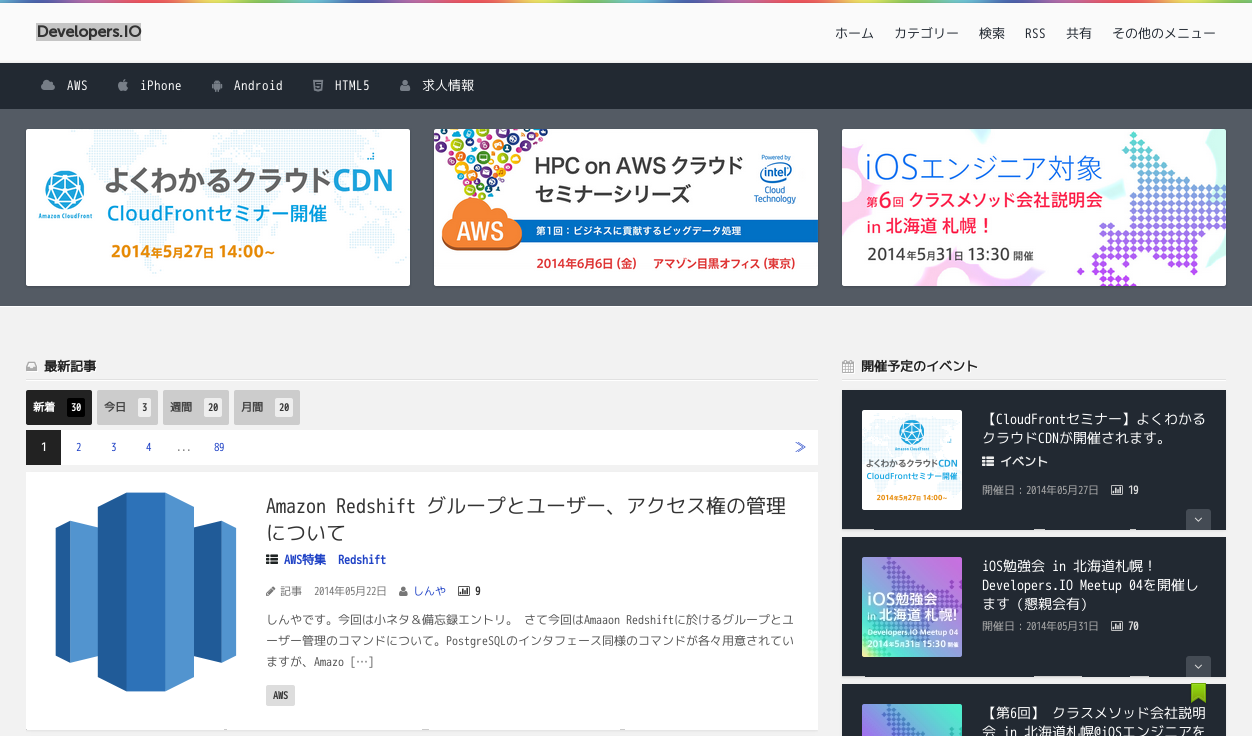Expand the iOS勉強会 event card chevron
Image resolution: width=1252 pixels, height=736 pixels.
[1198, 667]
